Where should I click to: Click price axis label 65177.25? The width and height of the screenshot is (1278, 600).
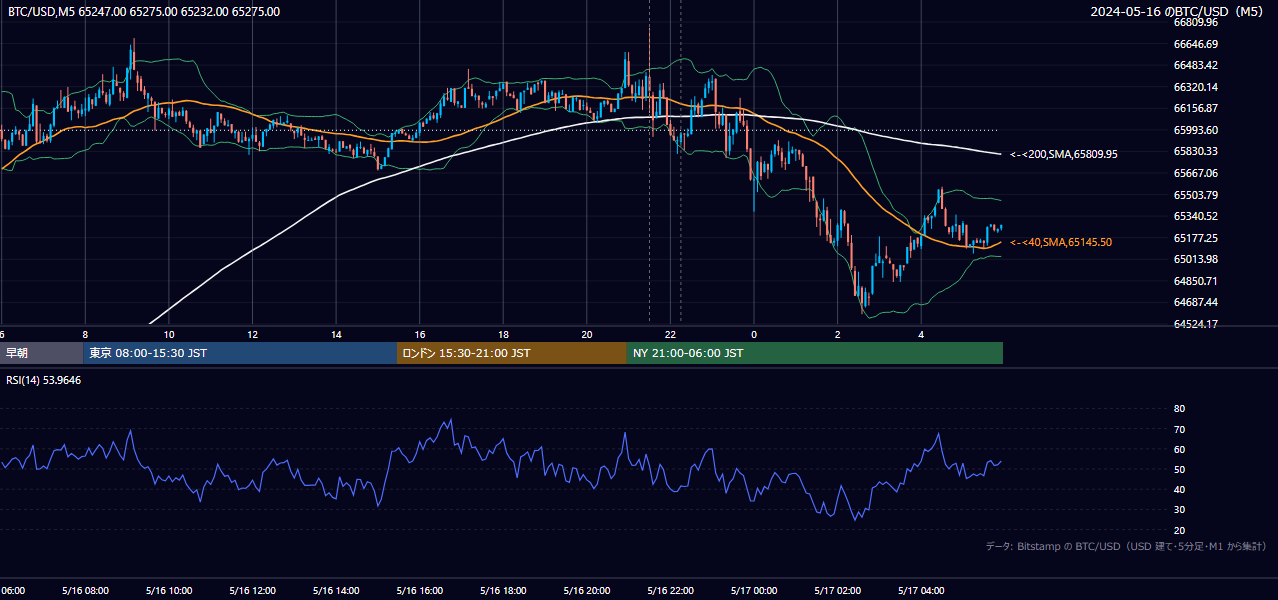(1195, 238)
